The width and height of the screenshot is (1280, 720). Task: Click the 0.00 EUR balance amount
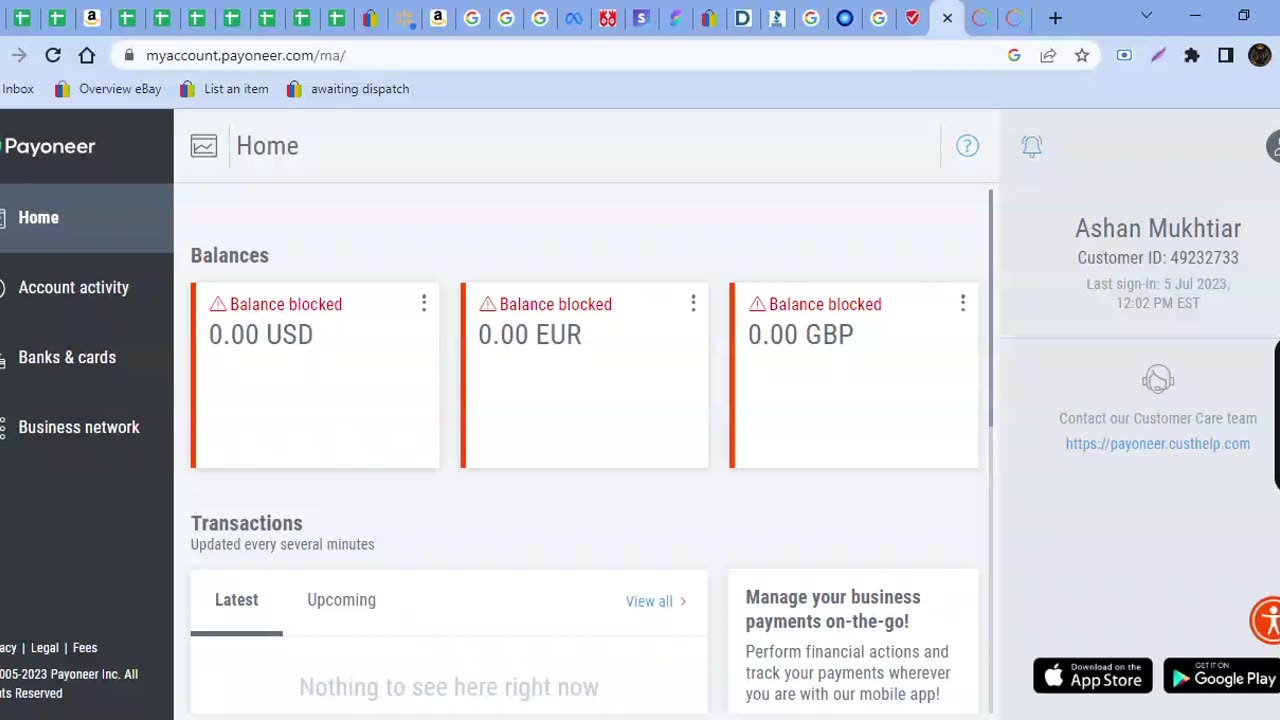coord(530,335)
